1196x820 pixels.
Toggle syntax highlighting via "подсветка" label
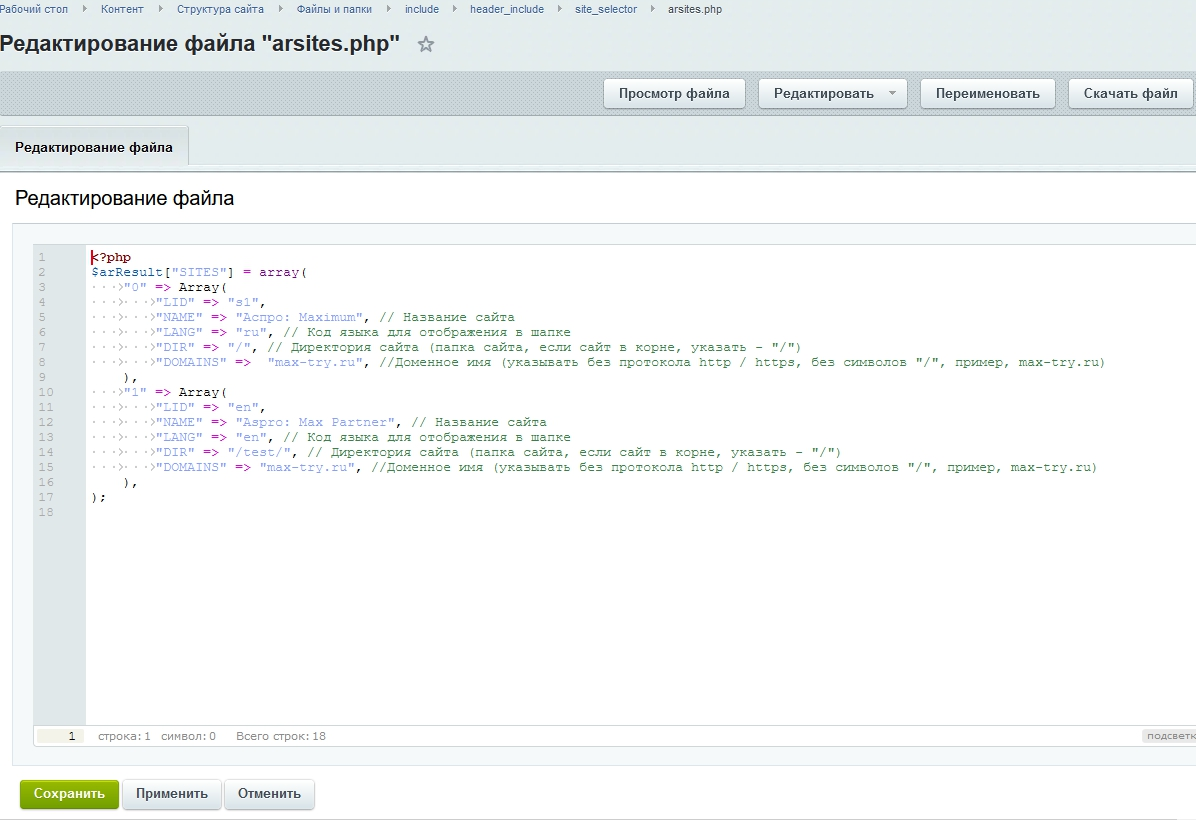tap(1168, 736)
